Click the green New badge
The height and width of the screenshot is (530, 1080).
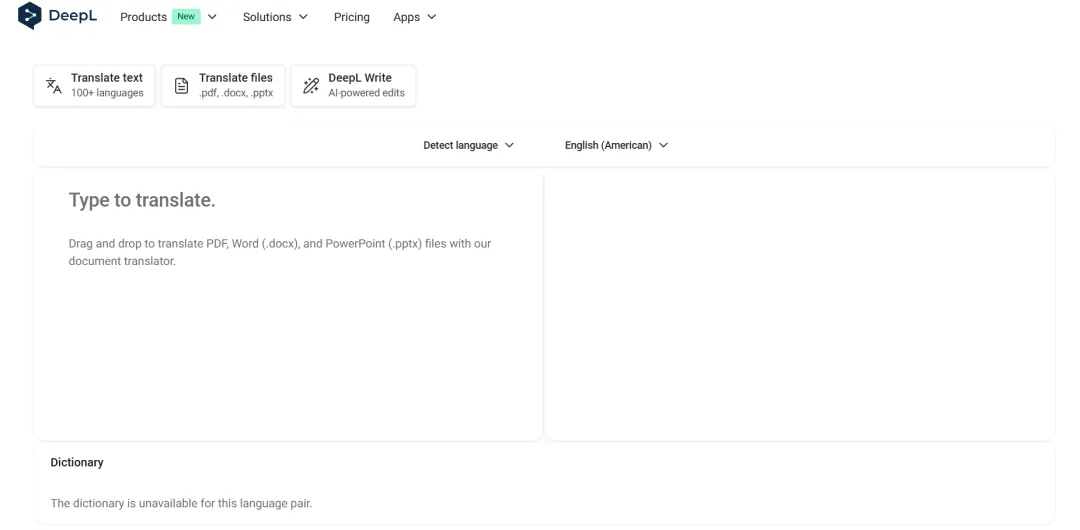coord(186,17)
